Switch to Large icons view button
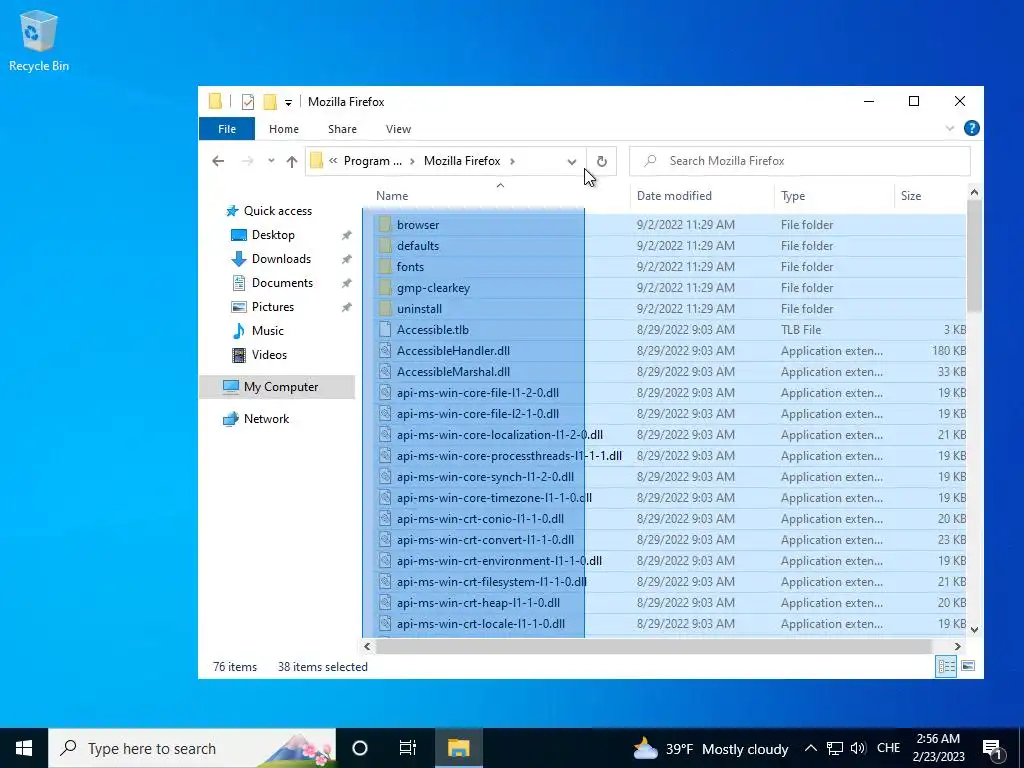The image size is (1024, 768). (x=968, y=667)
